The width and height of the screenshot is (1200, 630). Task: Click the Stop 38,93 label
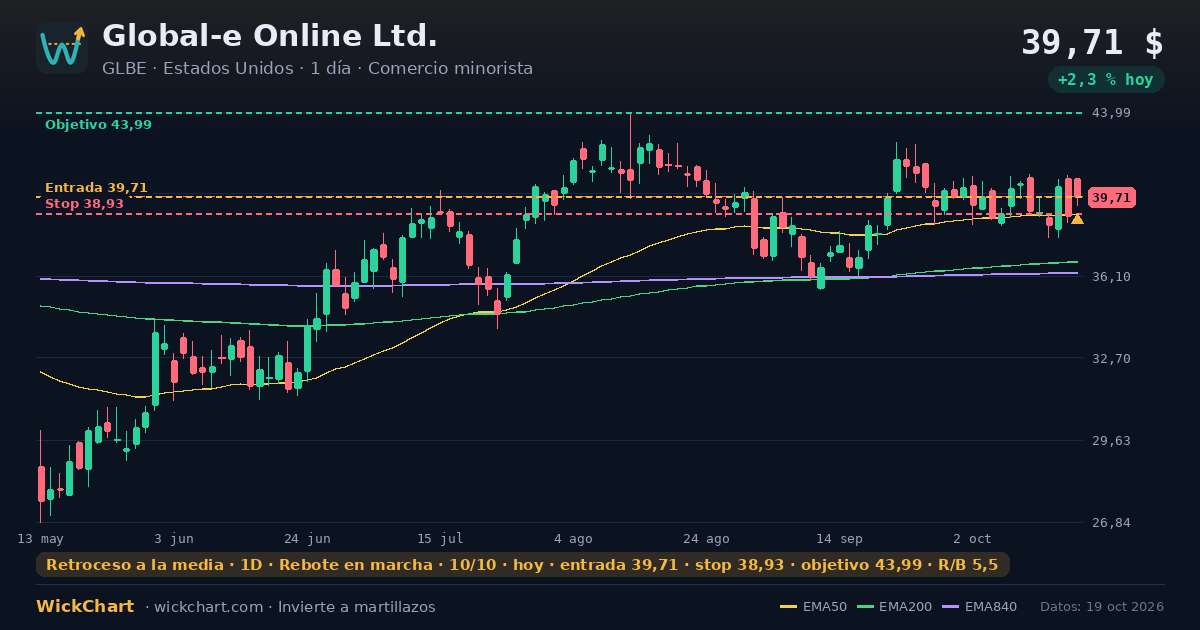point(84,204)
